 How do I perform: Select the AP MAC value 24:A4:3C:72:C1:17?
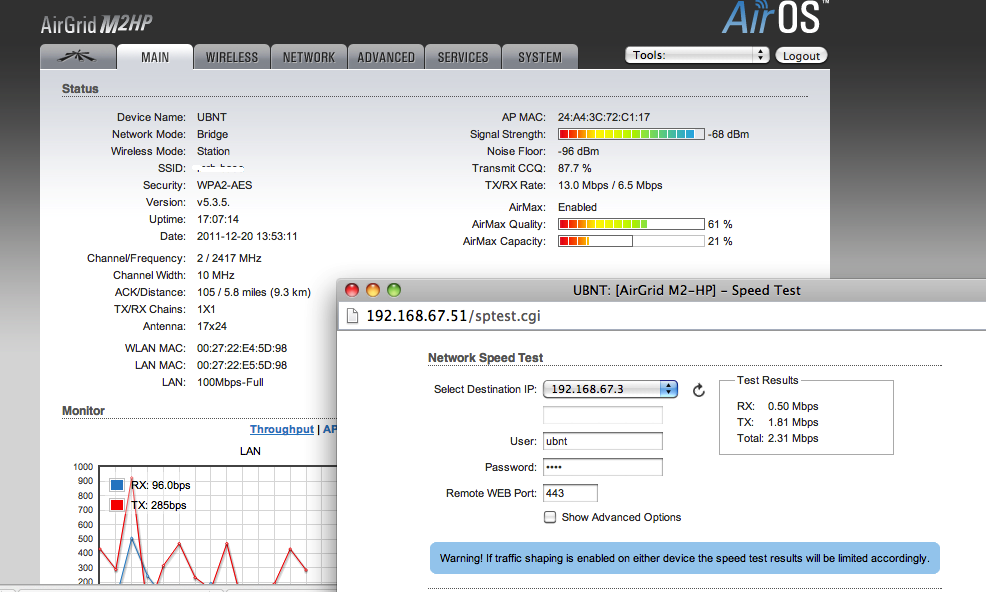tap(604, 117)
